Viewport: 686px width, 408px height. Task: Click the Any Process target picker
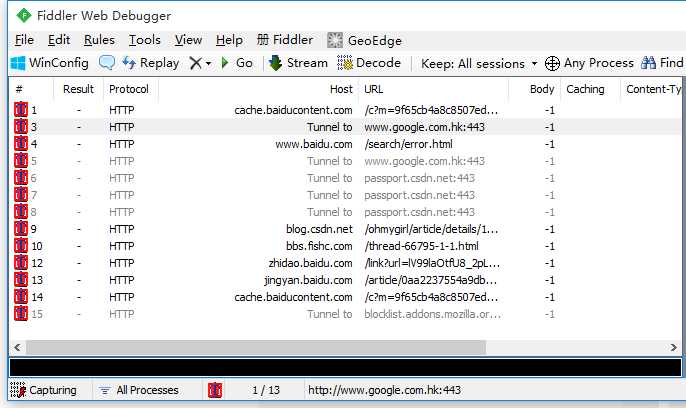tap(589, 63)
